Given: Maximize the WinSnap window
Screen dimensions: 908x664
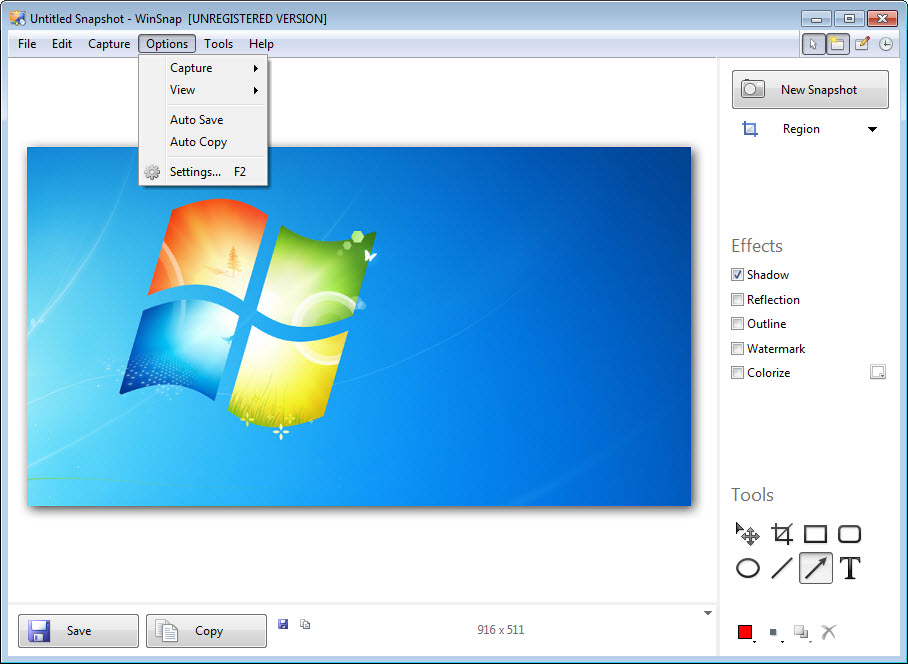Looking at the screenshot, I should click(x=850, y=19).
